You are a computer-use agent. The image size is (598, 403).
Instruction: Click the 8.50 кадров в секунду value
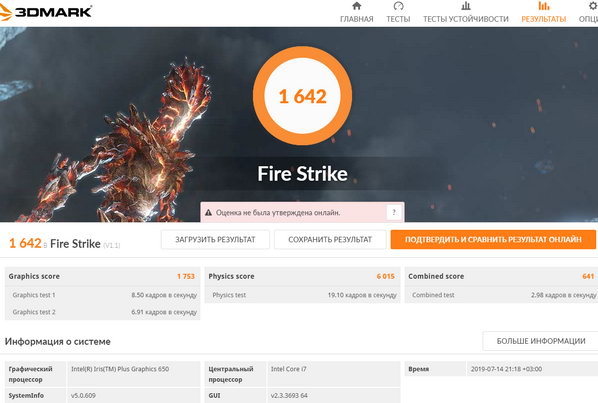click(x=164, y=295)
